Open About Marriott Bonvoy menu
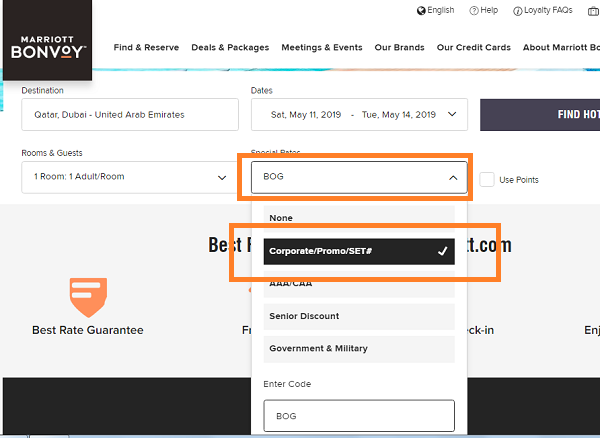 (x=561, y=47)
